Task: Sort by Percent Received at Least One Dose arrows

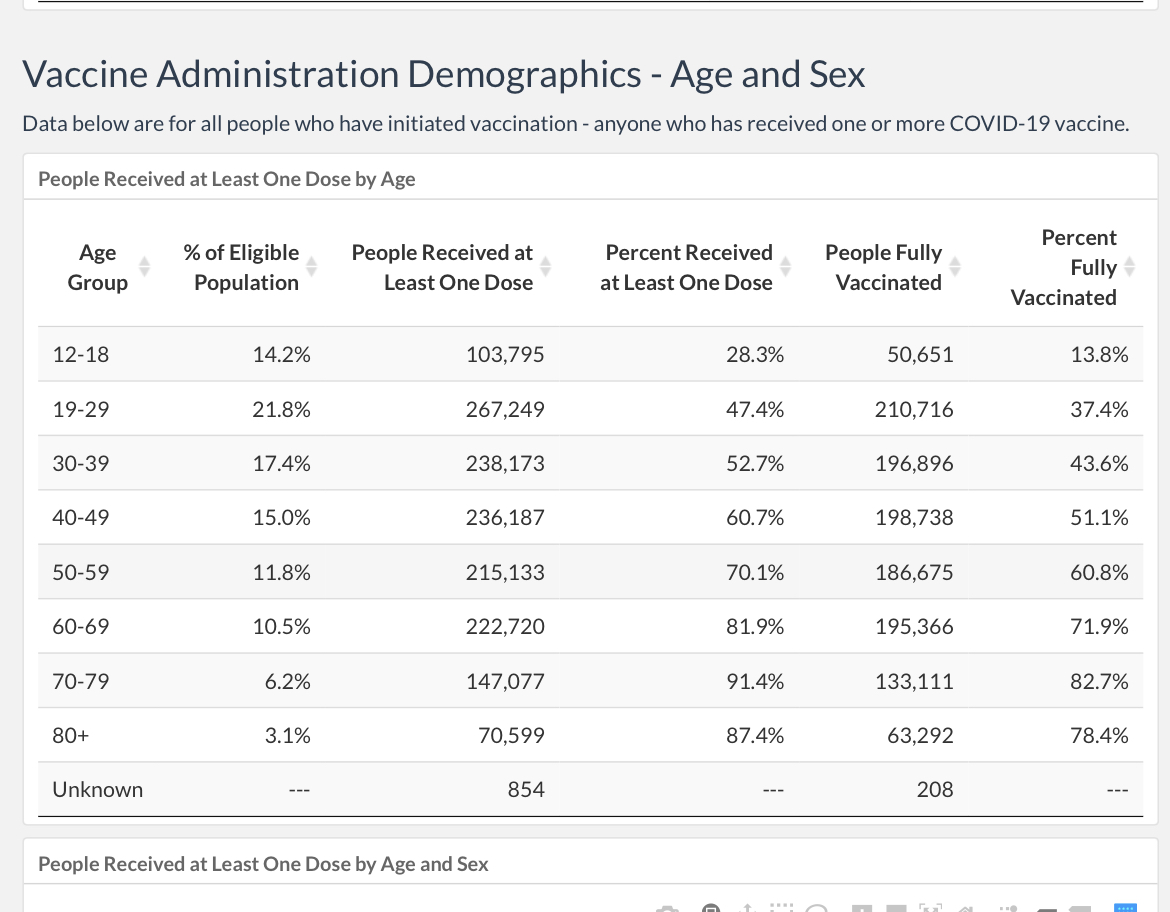Action: pos(785,266)
